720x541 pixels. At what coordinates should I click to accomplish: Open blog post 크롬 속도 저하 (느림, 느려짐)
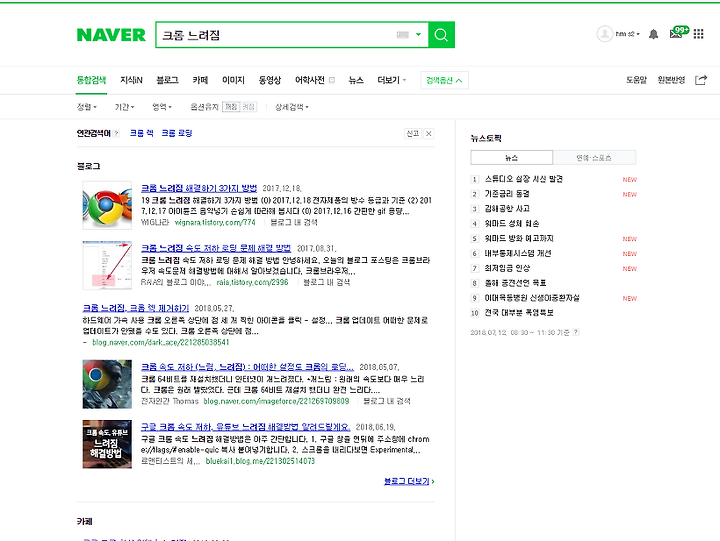click(x=248, y=367)
